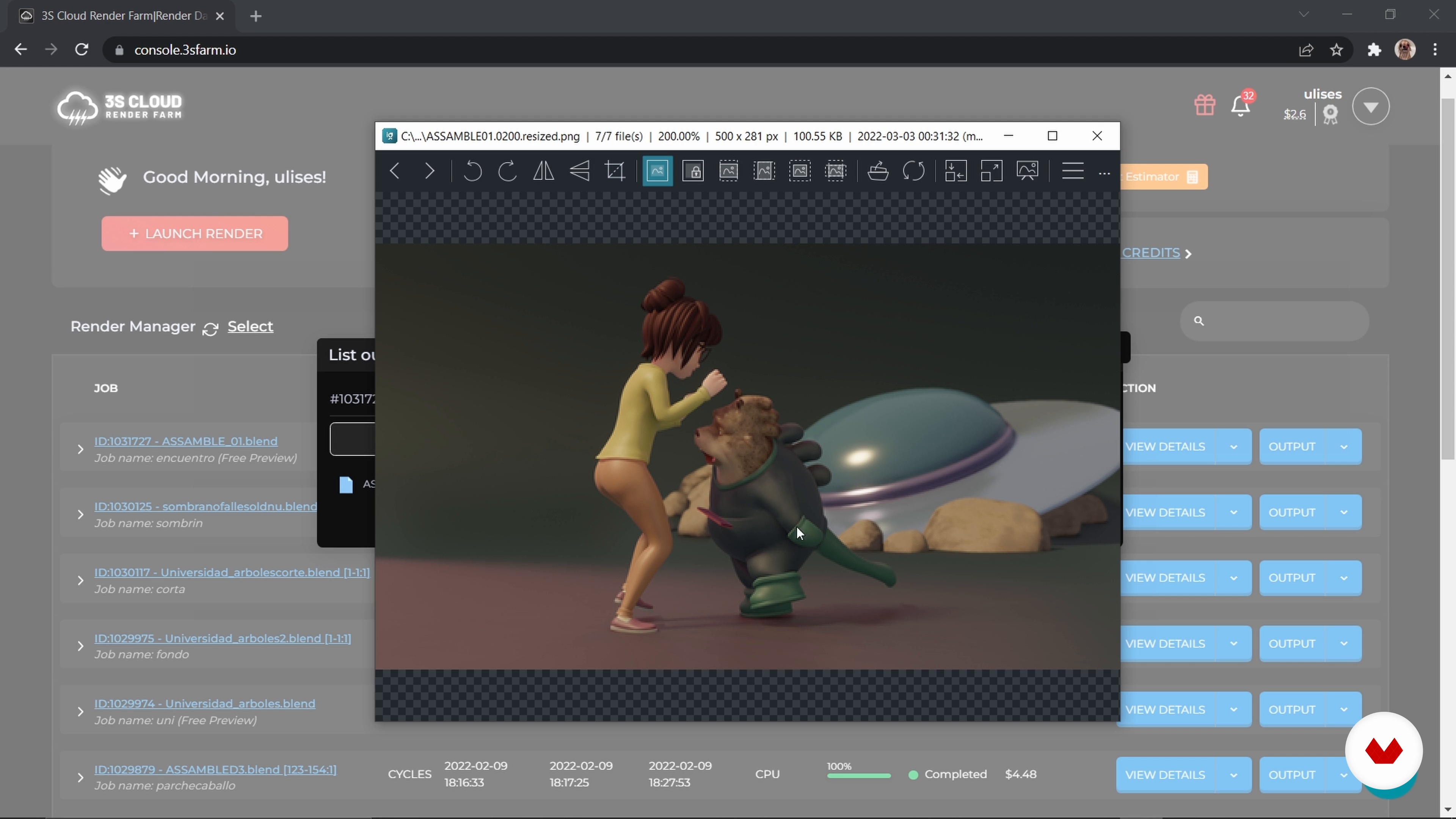
Task: Click VIEW DETAILS for parchecaballo job
Action: point(1166,775)
